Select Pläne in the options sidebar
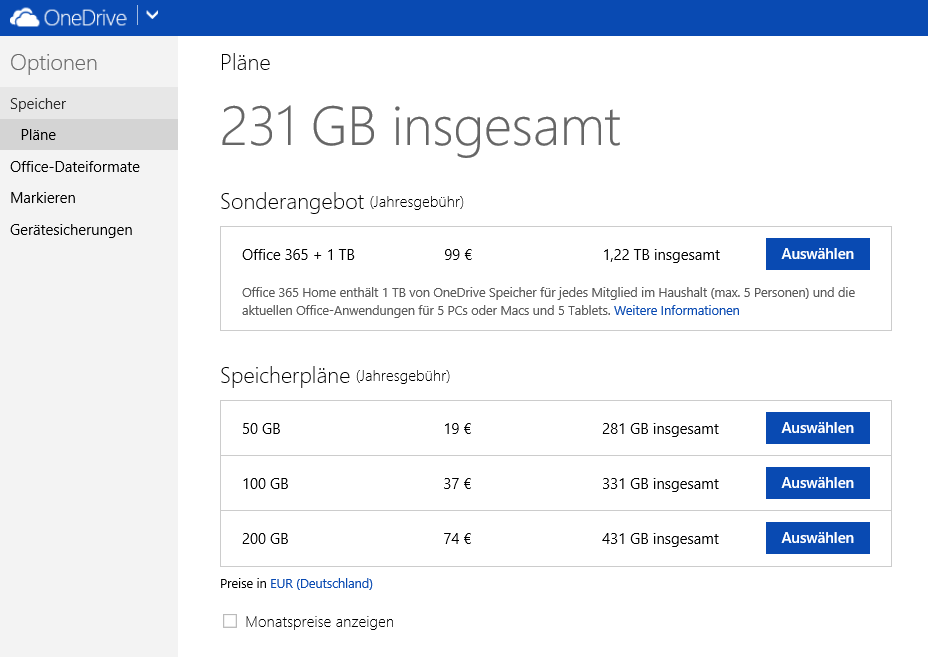Image resolution: width=928 pixels, height=657 pixels. [x=38, y=135]
